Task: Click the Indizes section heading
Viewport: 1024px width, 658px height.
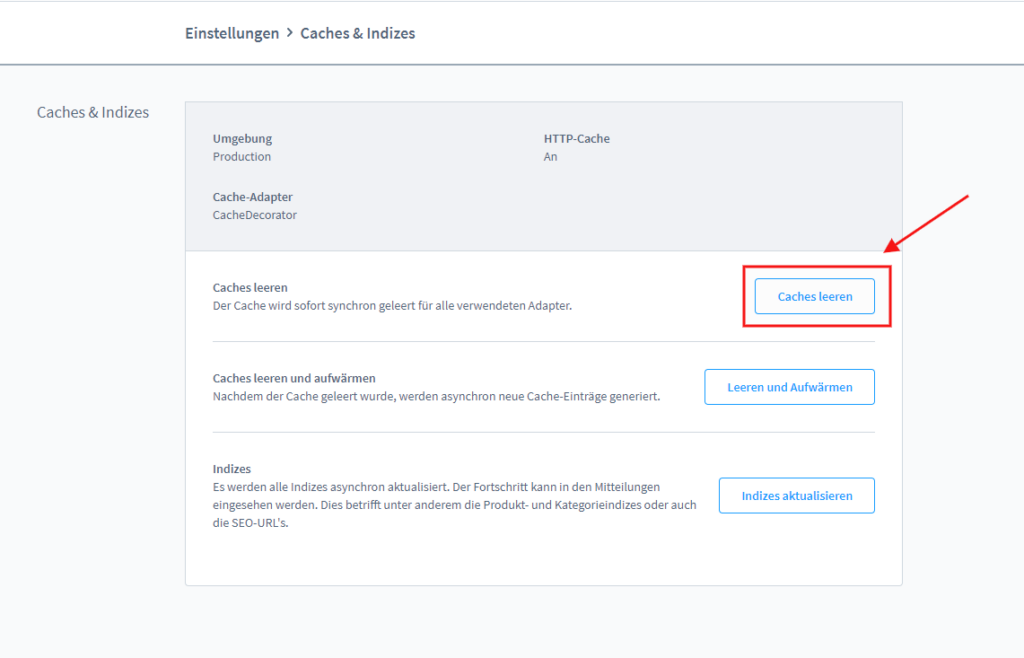Action: click(231, 469)
